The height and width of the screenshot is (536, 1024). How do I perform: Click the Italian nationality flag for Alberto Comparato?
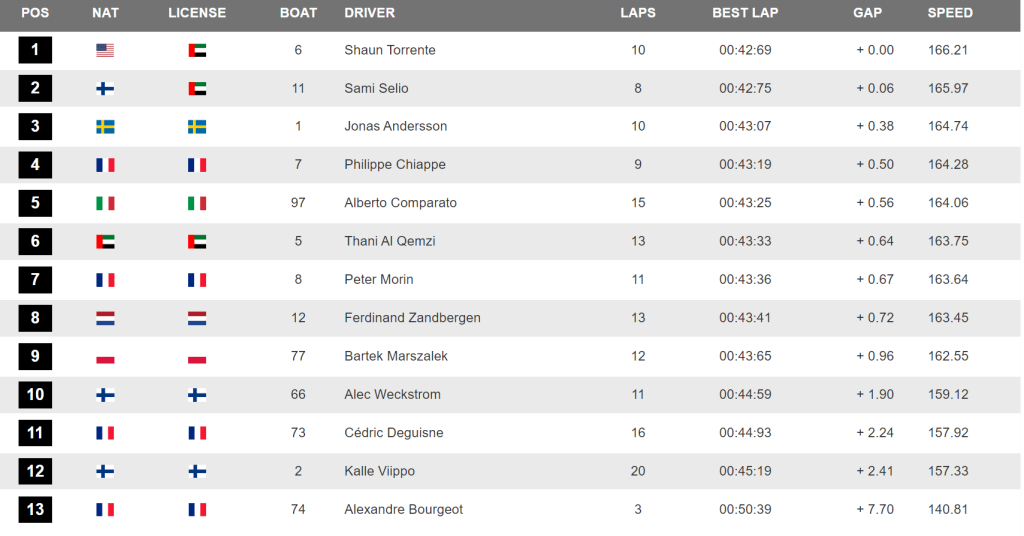pos(105,203)
